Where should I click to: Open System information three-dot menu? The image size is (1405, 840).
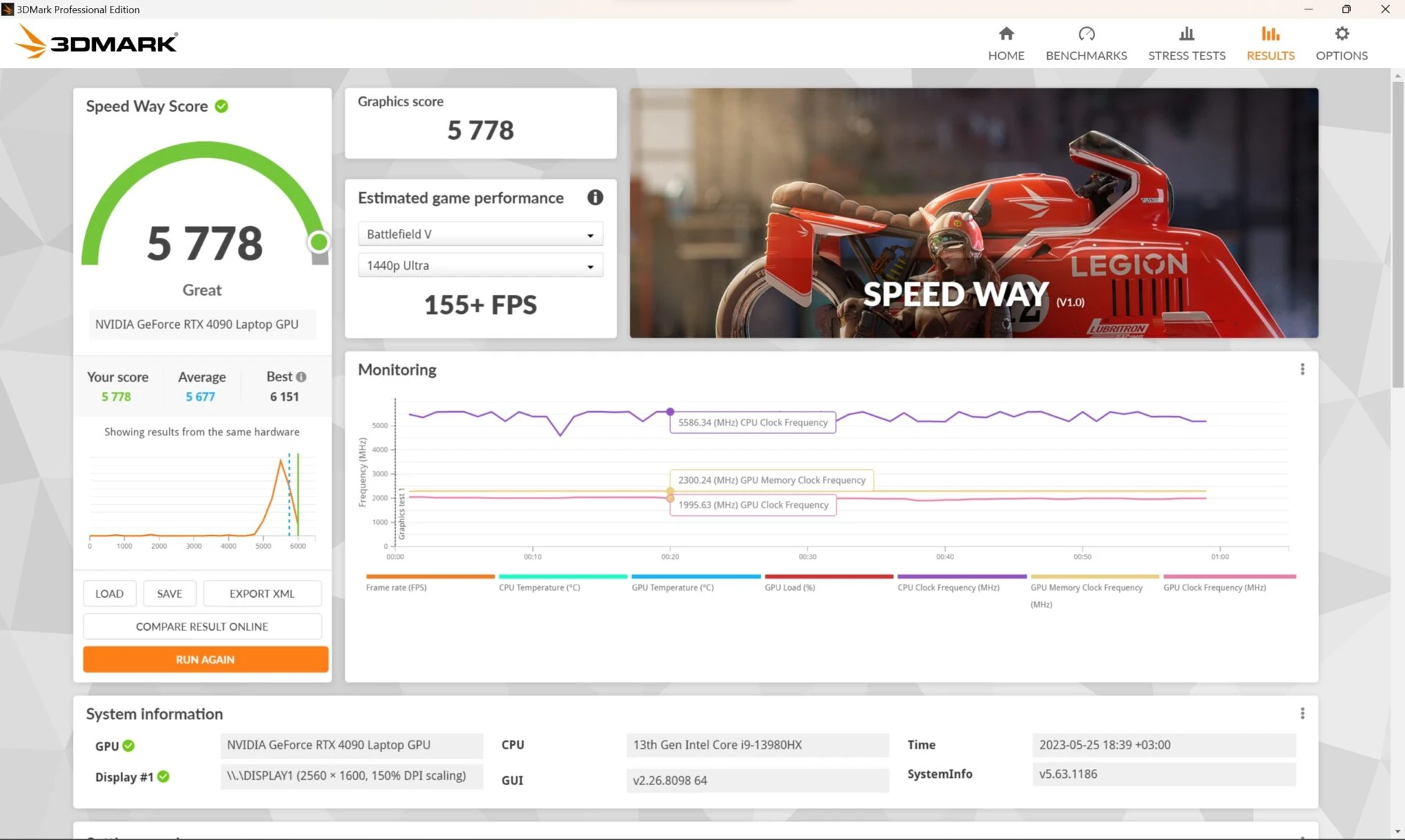click(1302, 713)
